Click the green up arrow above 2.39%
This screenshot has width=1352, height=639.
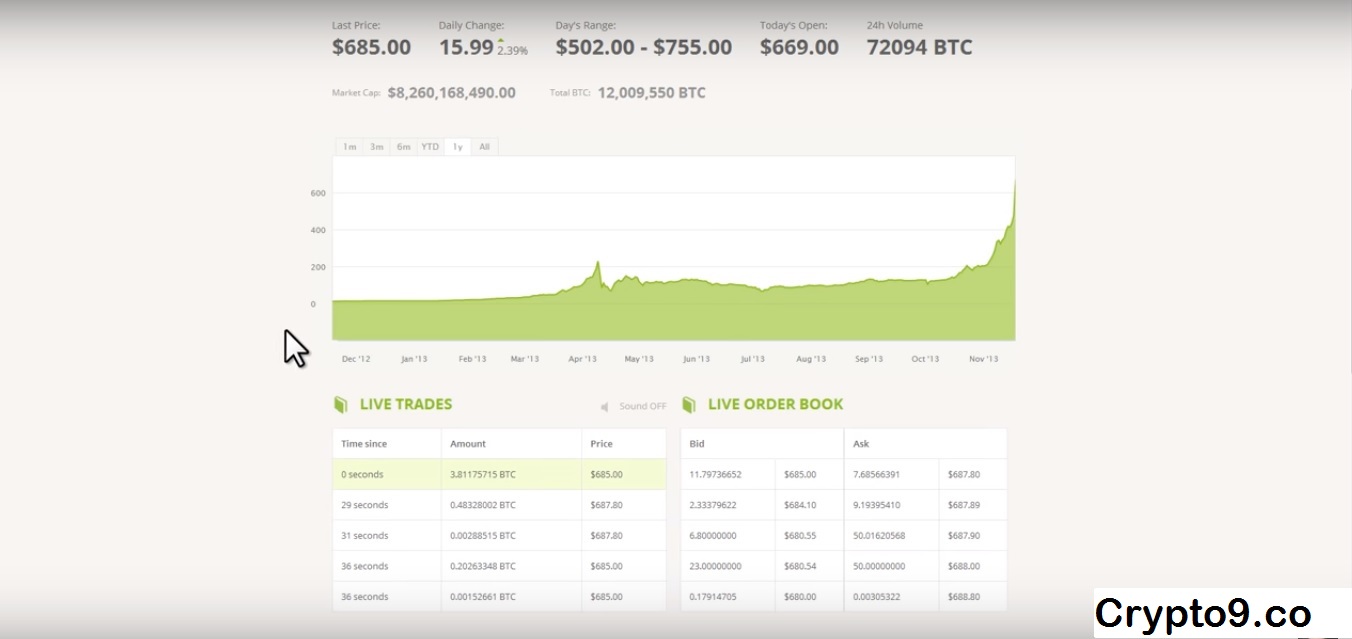[x=500, y=40]
